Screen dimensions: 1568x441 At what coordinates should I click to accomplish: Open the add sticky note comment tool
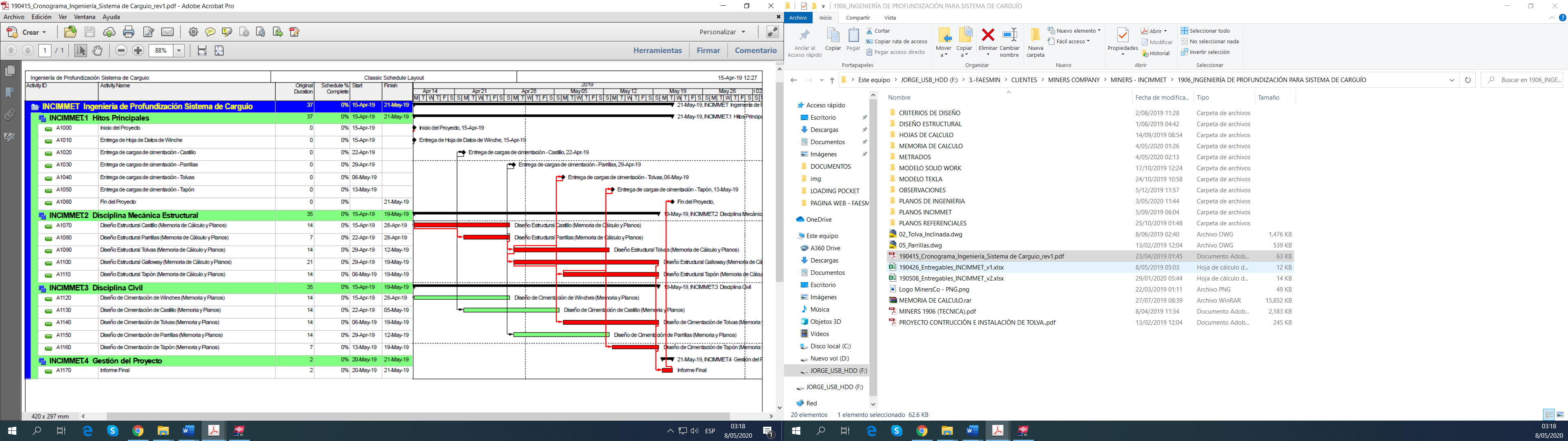[210, 32]
